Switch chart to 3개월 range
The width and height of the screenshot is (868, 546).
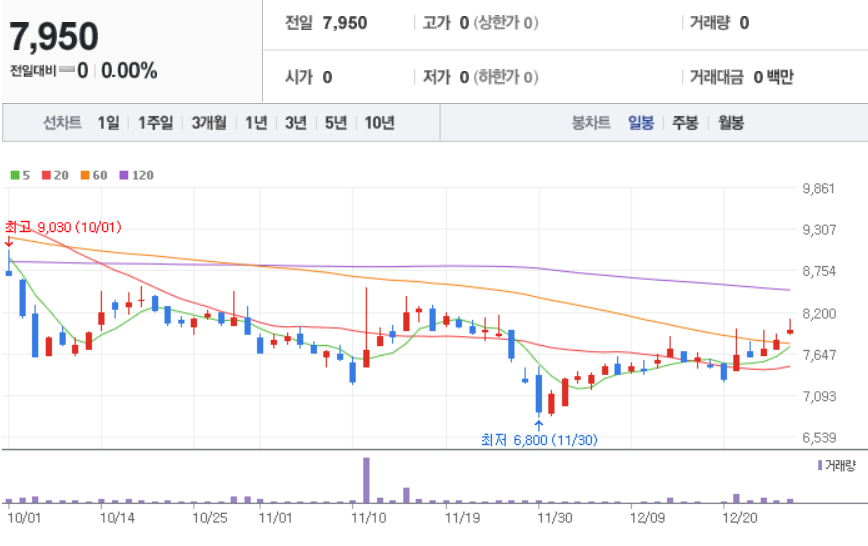[209, 122]
